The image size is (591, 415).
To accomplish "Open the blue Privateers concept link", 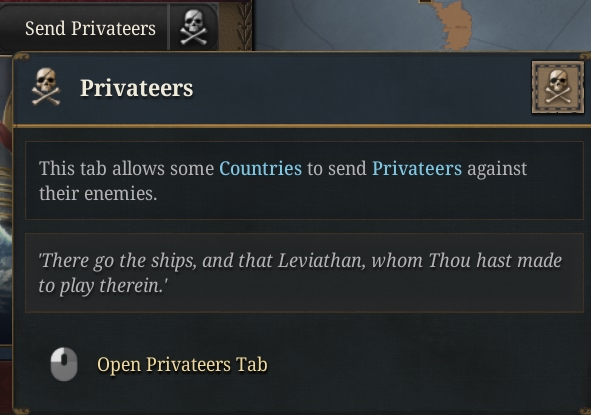I will click(x=417, y=168).
